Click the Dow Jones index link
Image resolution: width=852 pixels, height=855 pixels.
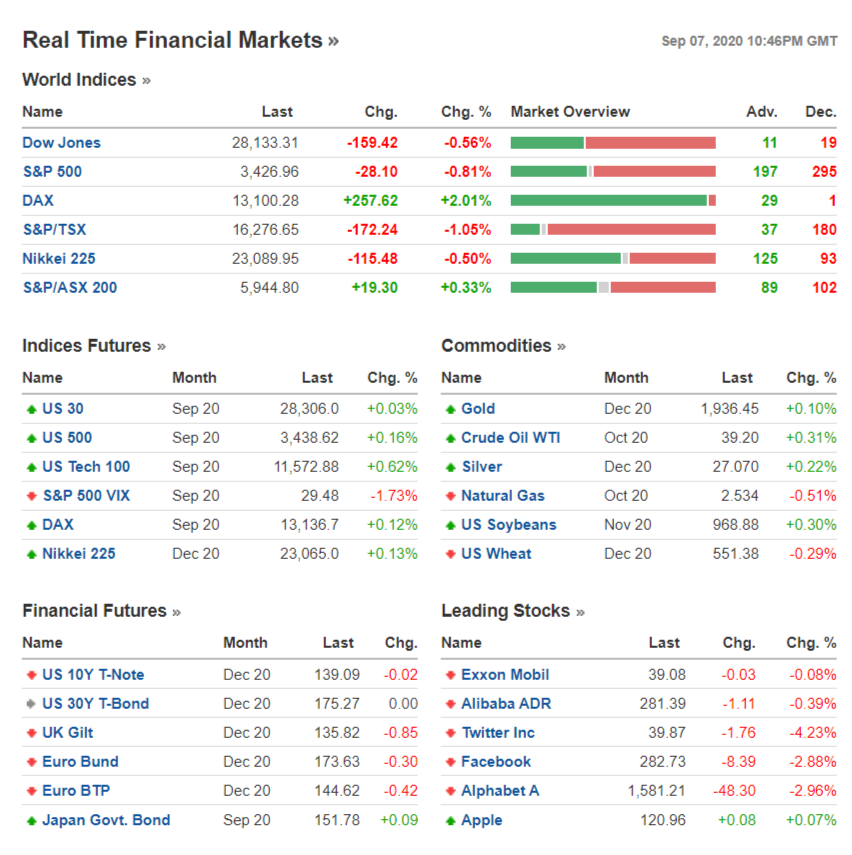click(62, 143)
